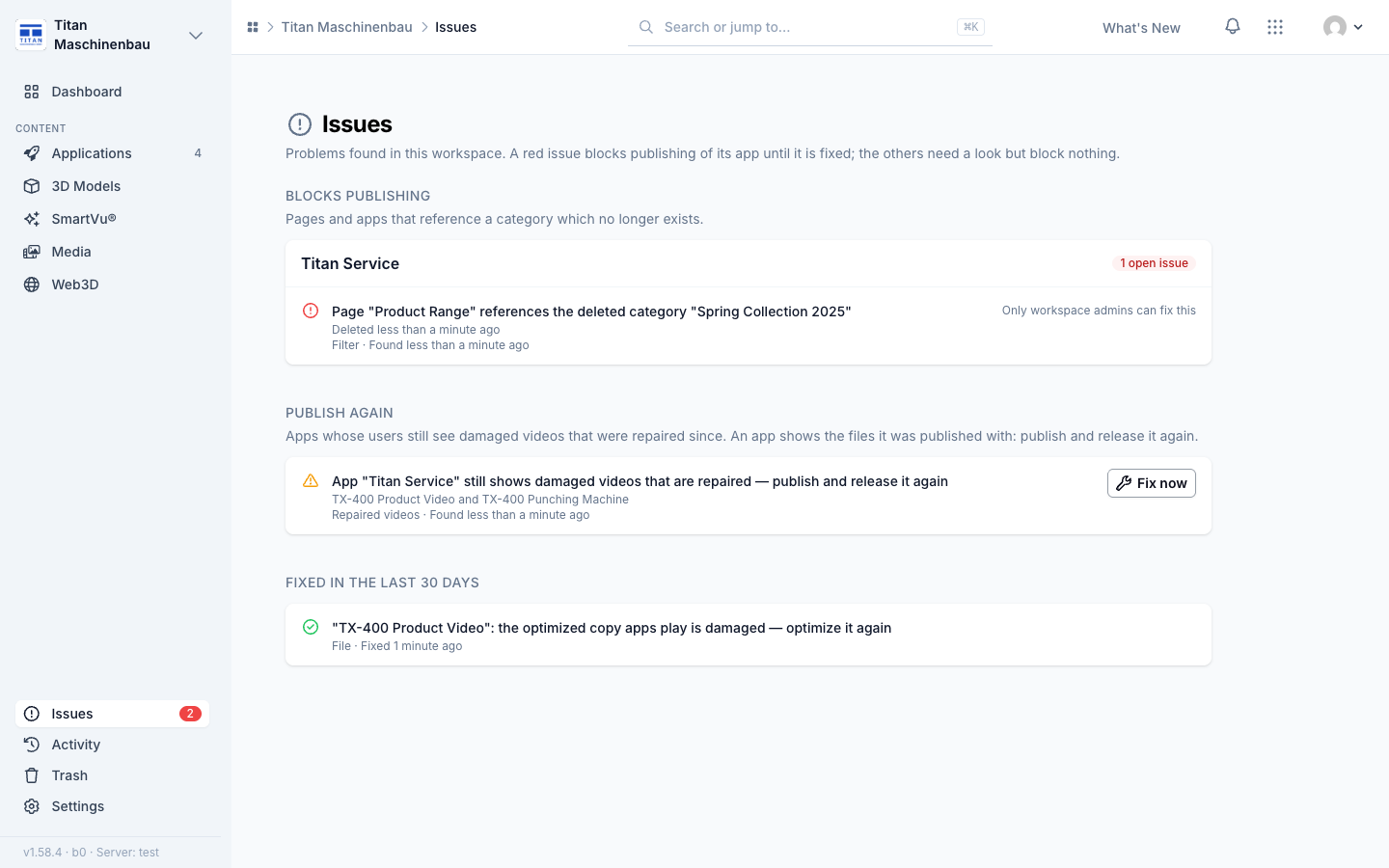The height and width of the screenshot is (868, 1389).
Task: Click the Issues page title icon
Action: tap(300, 124)
